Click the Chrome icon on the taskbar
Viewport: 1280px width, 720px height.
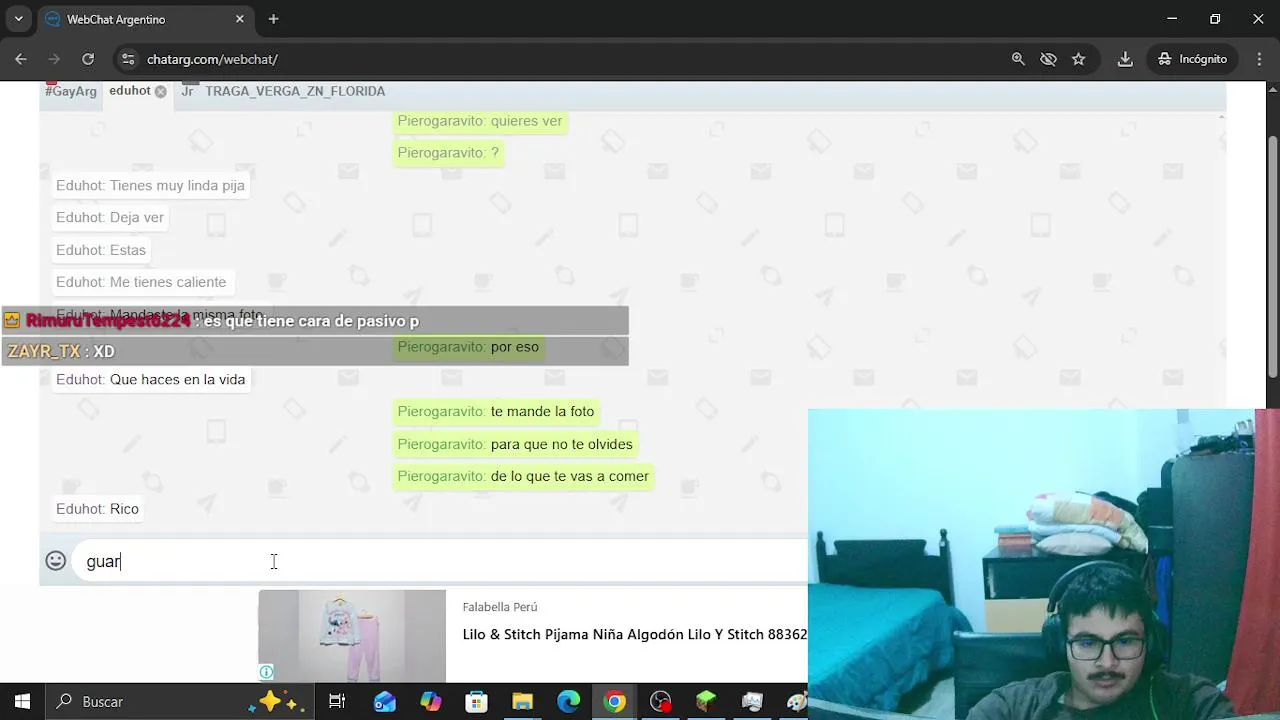pos(615,702)
